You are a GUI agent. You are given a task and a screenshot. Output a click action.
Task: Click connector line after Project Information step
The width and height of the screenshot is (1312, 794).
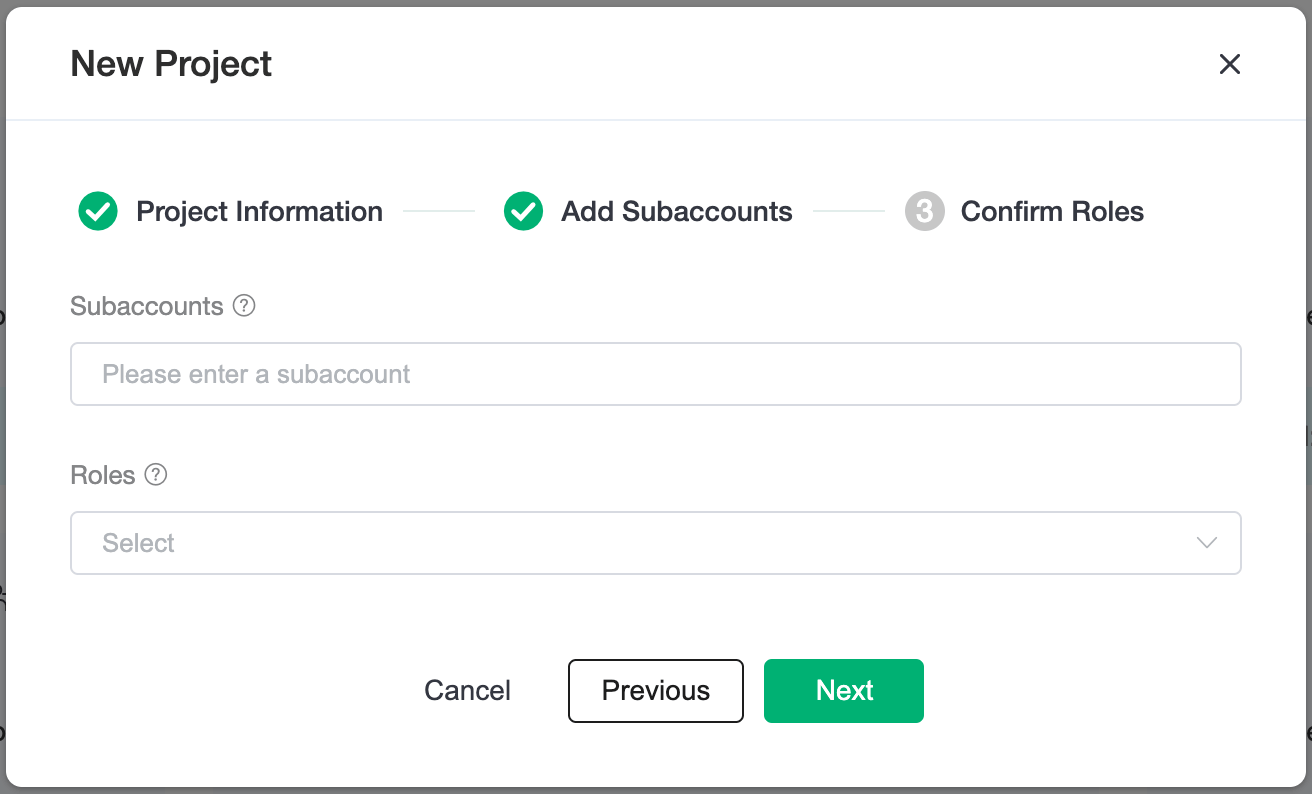(438, 212)
